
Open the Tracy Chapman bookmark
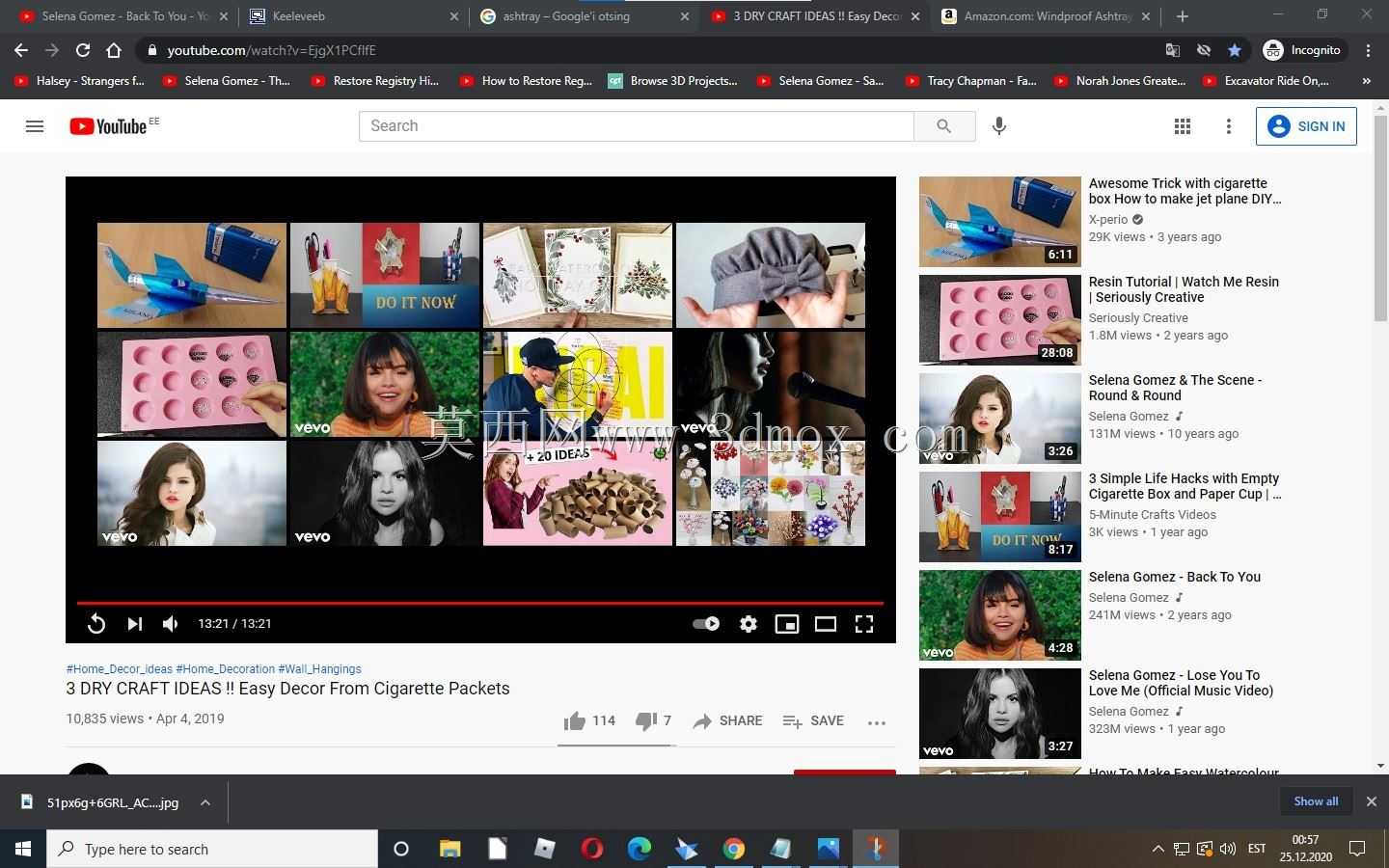point(971,81)
